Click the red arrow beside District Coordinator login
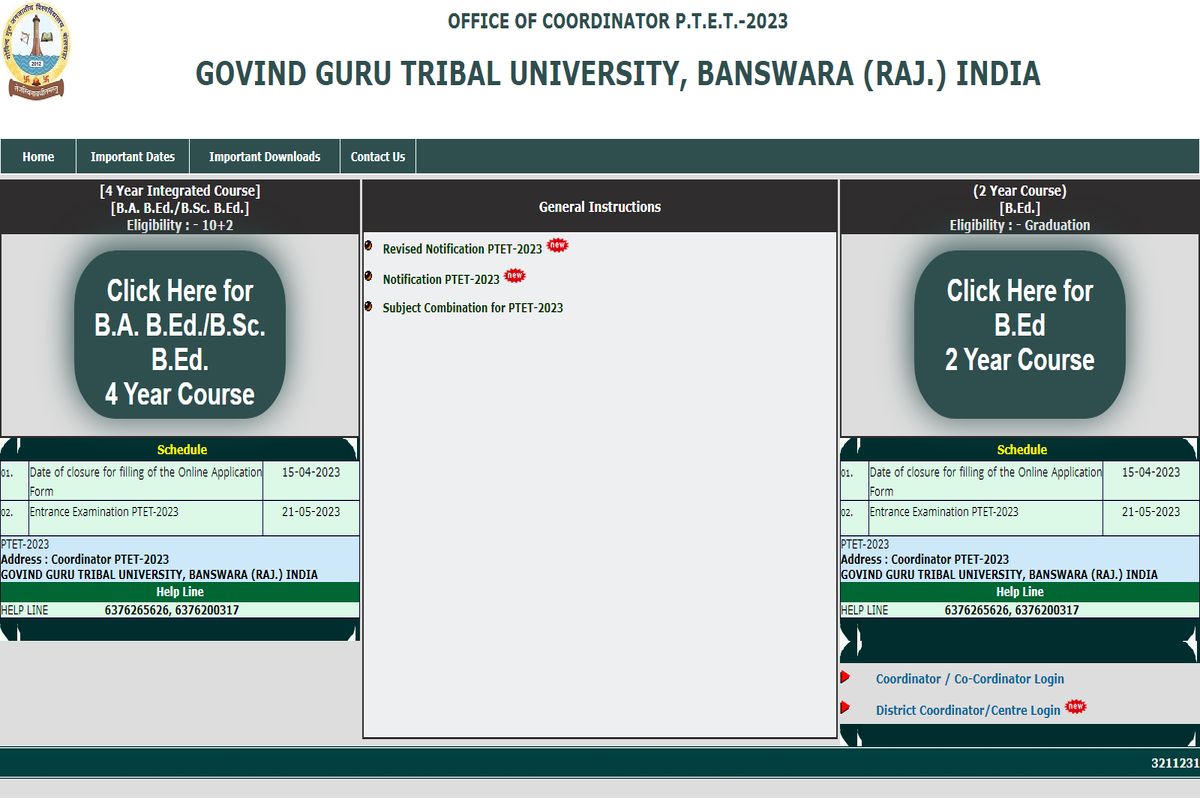This screenshot has height=800, width=1200. tap(845, 708)
